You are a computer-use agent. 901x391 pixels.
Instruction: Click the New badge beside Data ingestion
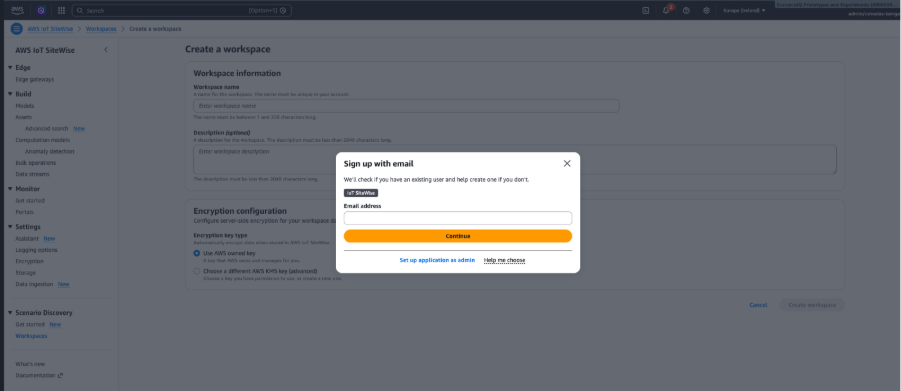(64, 284)
